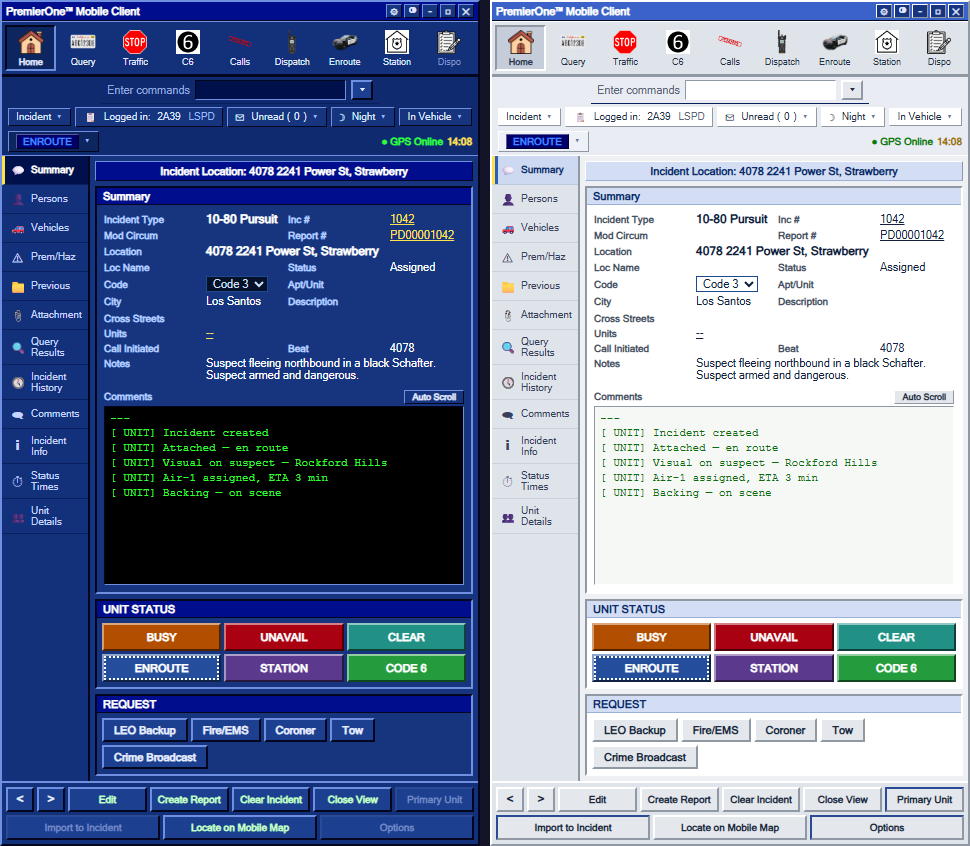The height and width of the screenshot is (846, 970).
Task: Click Home icon in the light-theme window
Action: point(520,48)
